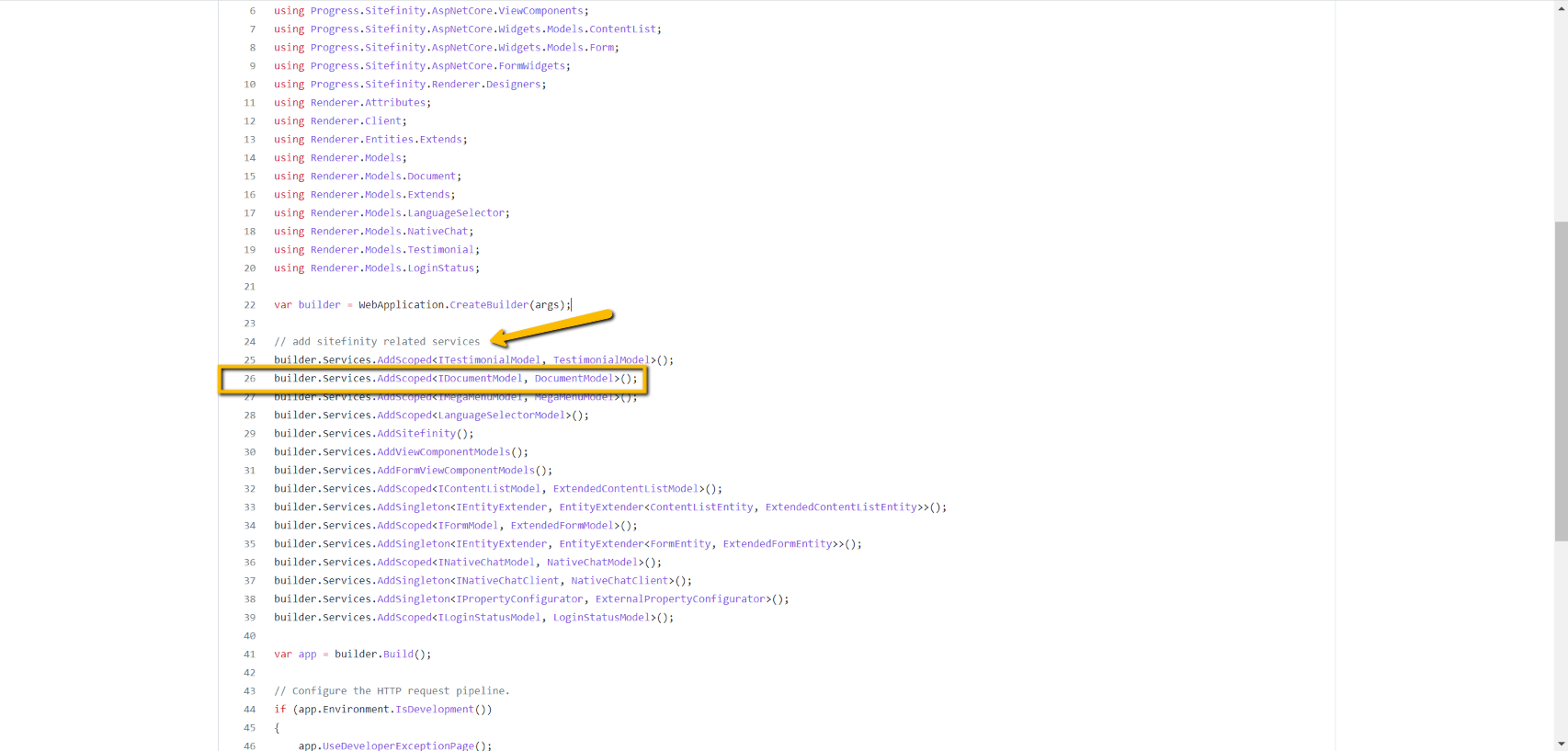Click 'LoginStatus' namespace on line 20
Viewport: 1568px width, 751px height.
440,268
